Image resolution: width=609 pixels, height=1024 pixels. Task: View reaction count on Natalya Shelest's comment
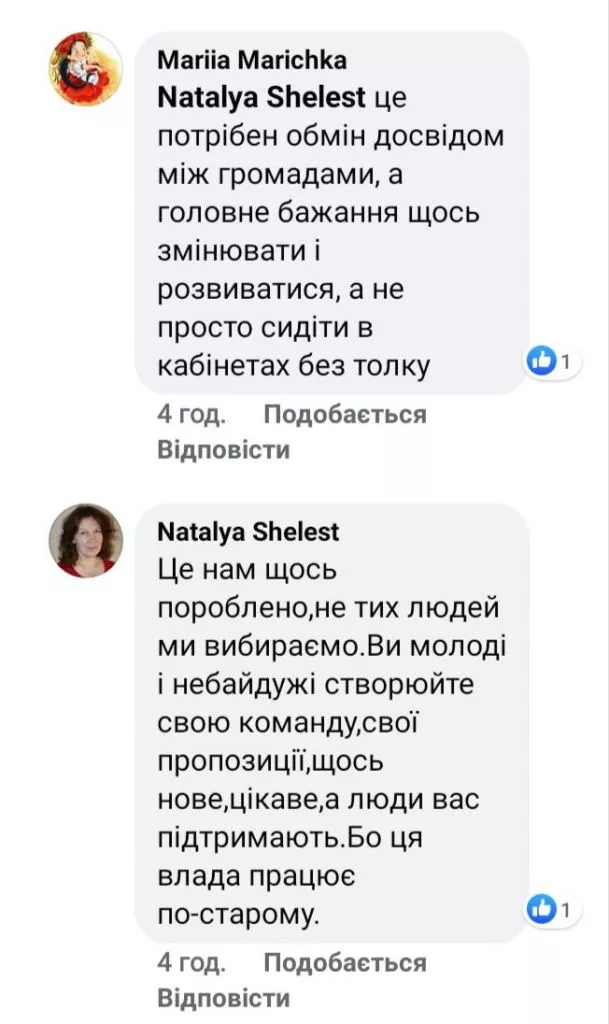pos(565,909)
